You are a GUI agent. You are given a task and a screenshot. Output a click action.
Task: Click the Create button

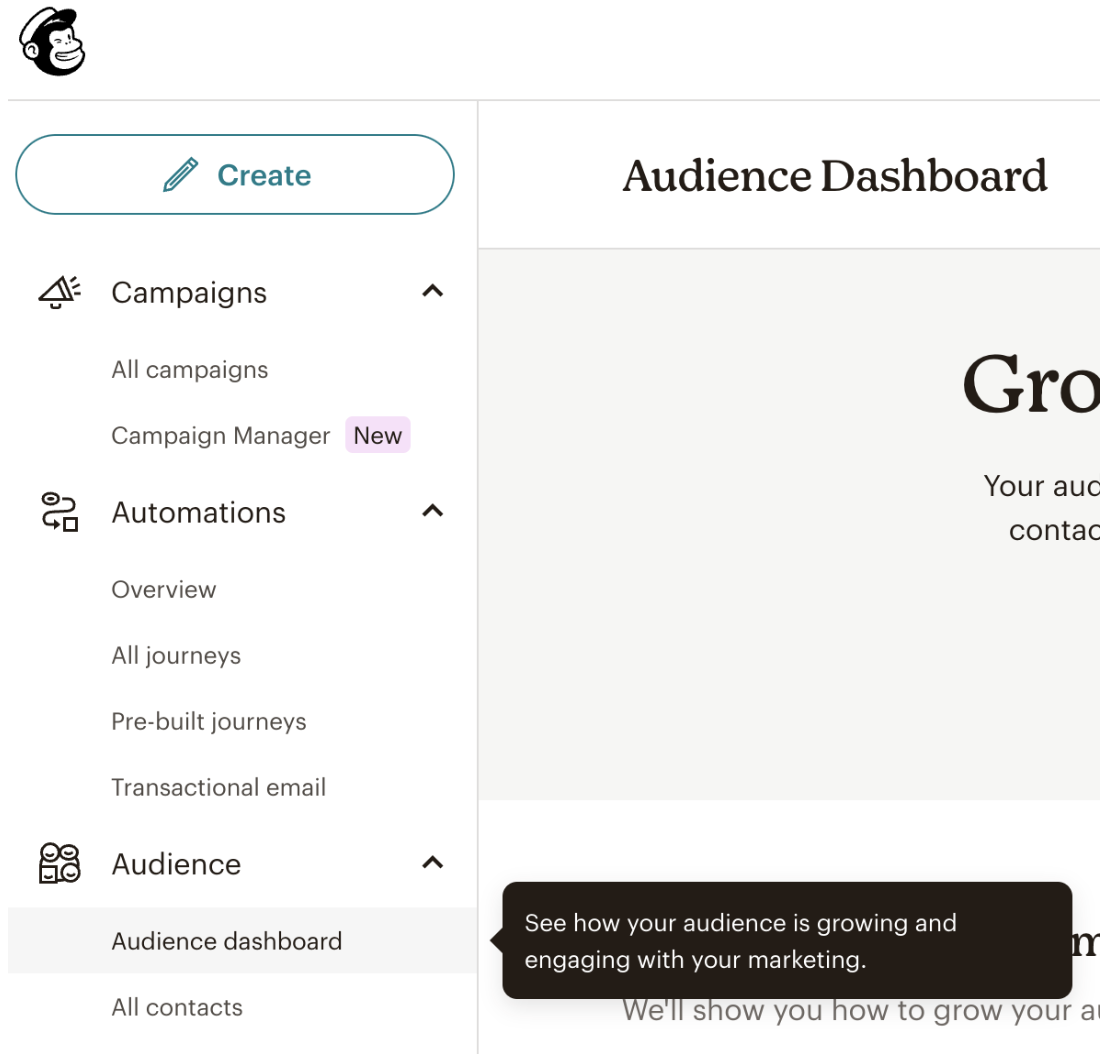tap(235, 174)
